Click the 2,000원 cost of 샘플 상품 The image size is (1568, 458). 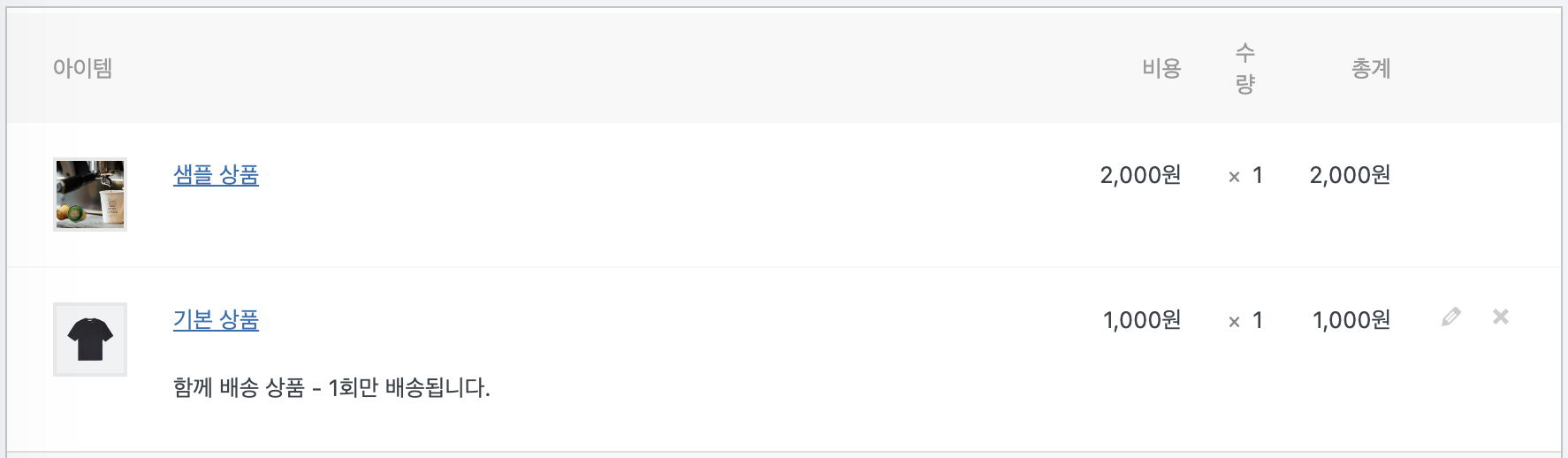1140,175
